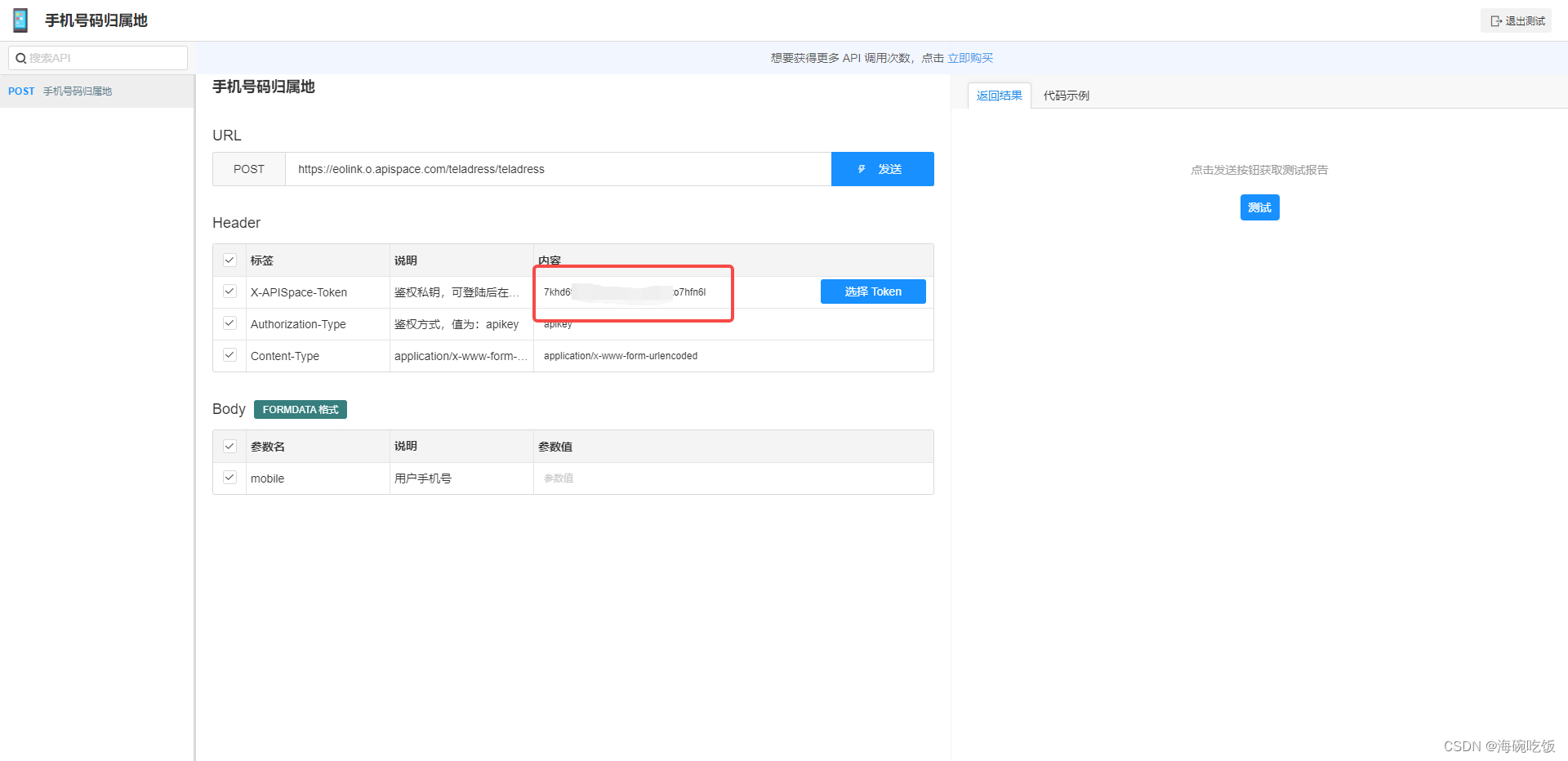Click the Authorization-Type label
Image resolution: width=1568 pixels, height=761 pixels.
pos(298,324)
